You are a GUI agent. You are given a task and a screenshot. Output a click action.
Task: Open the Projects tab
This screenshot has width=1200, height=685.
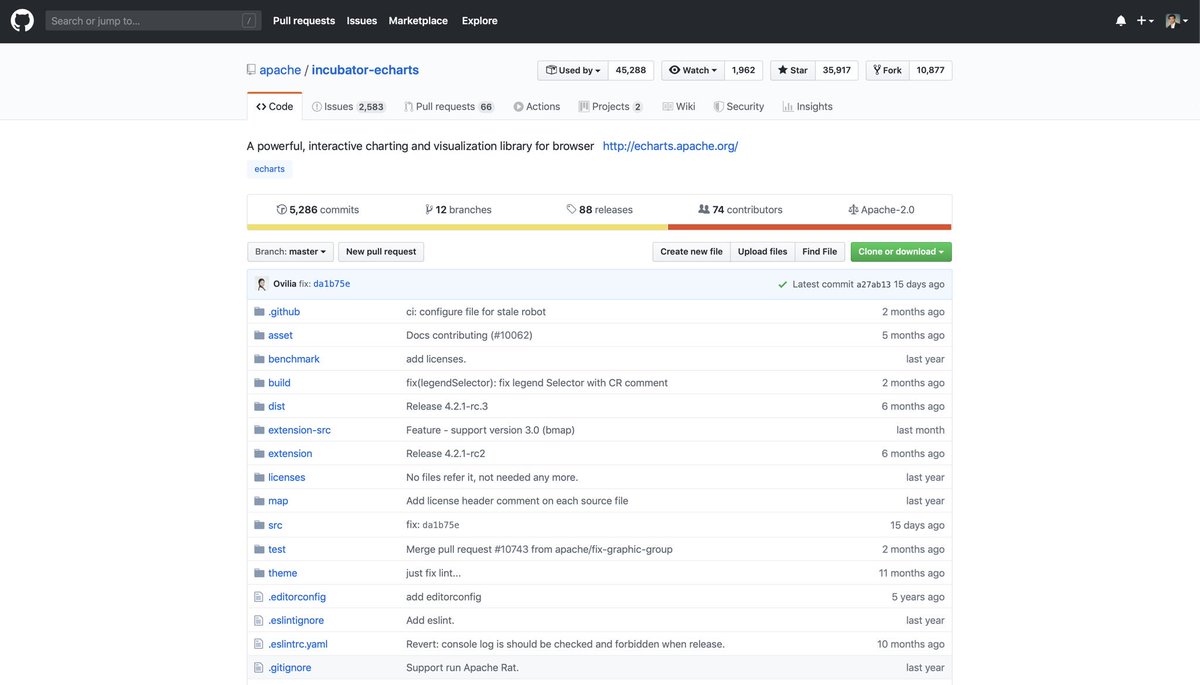(610, 107)
